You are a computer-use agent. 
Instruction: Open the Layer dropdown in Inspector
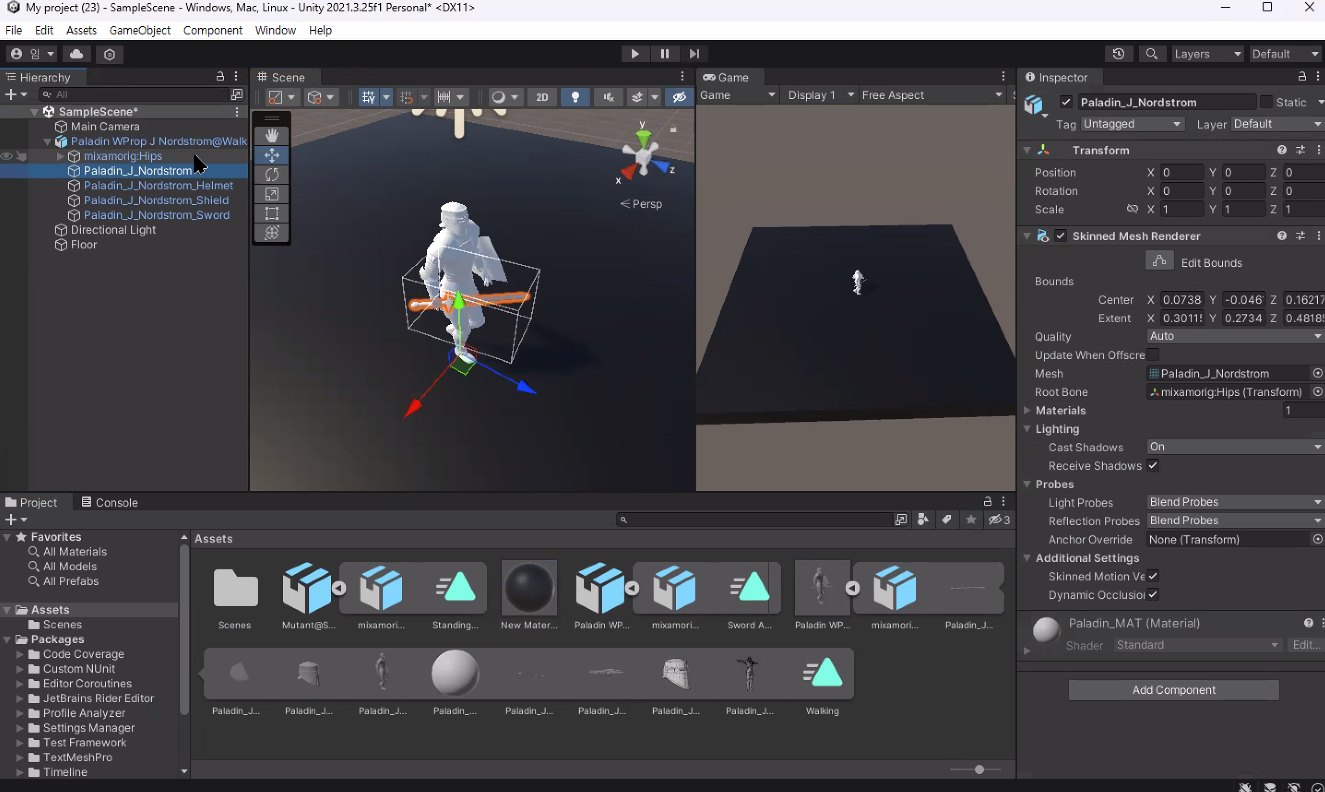pyautogui.click(x=1277, y=124)
